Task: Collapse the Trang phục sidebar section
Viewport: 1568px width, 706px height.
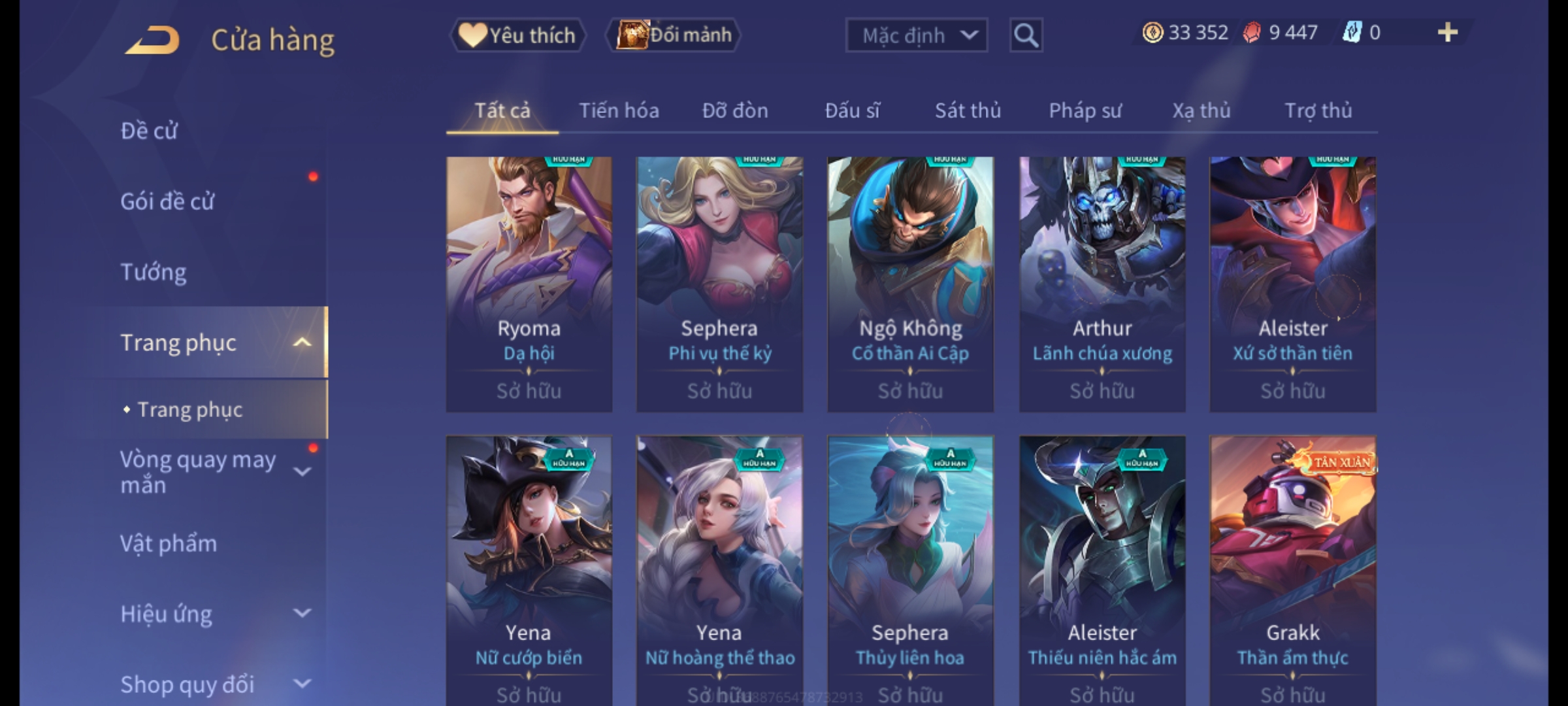Action: [302, 343]
